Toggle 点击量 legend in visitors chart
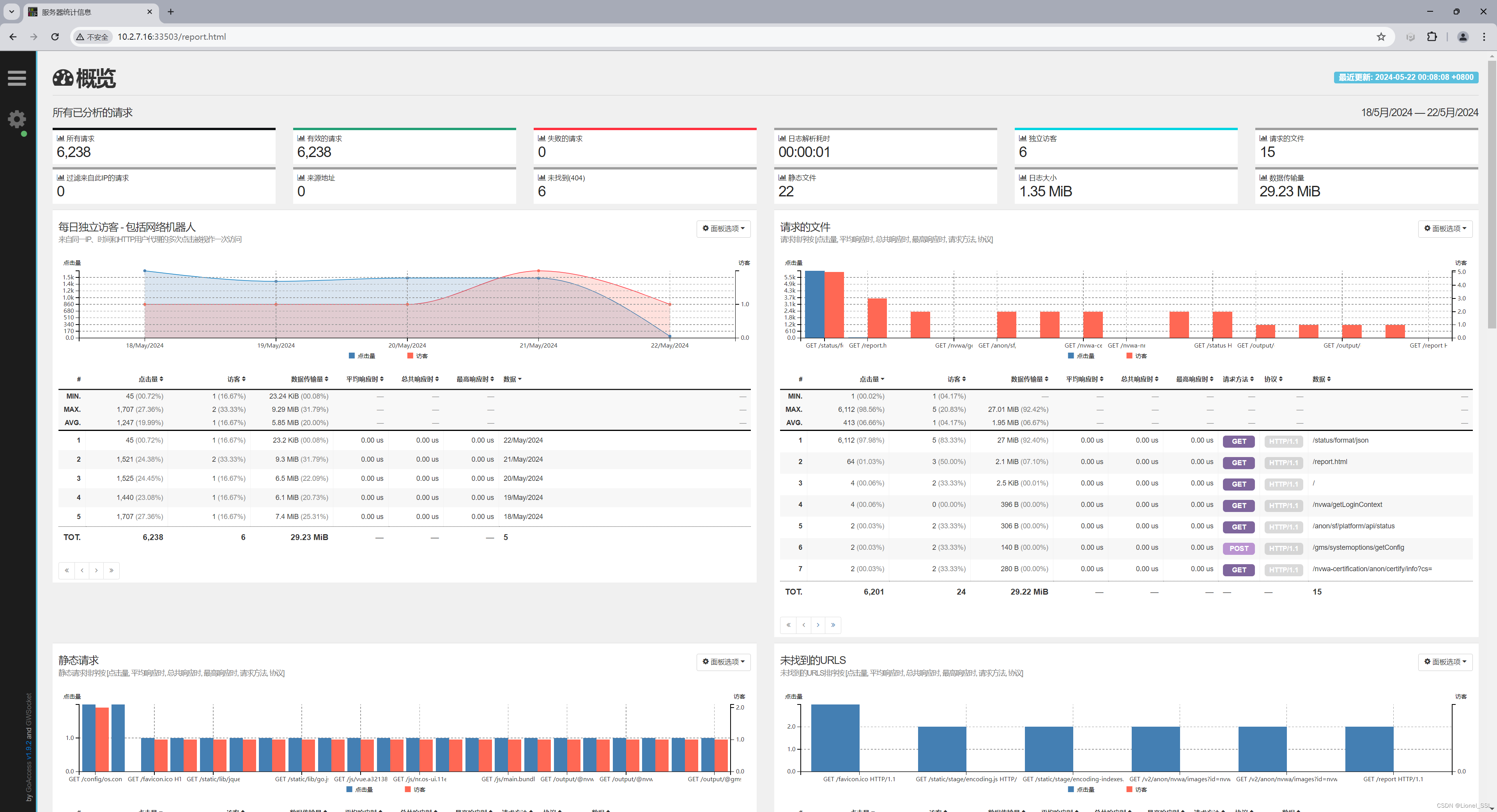Image resolution: width=1497 pixels, height=812 pixels. click(362, 356)
